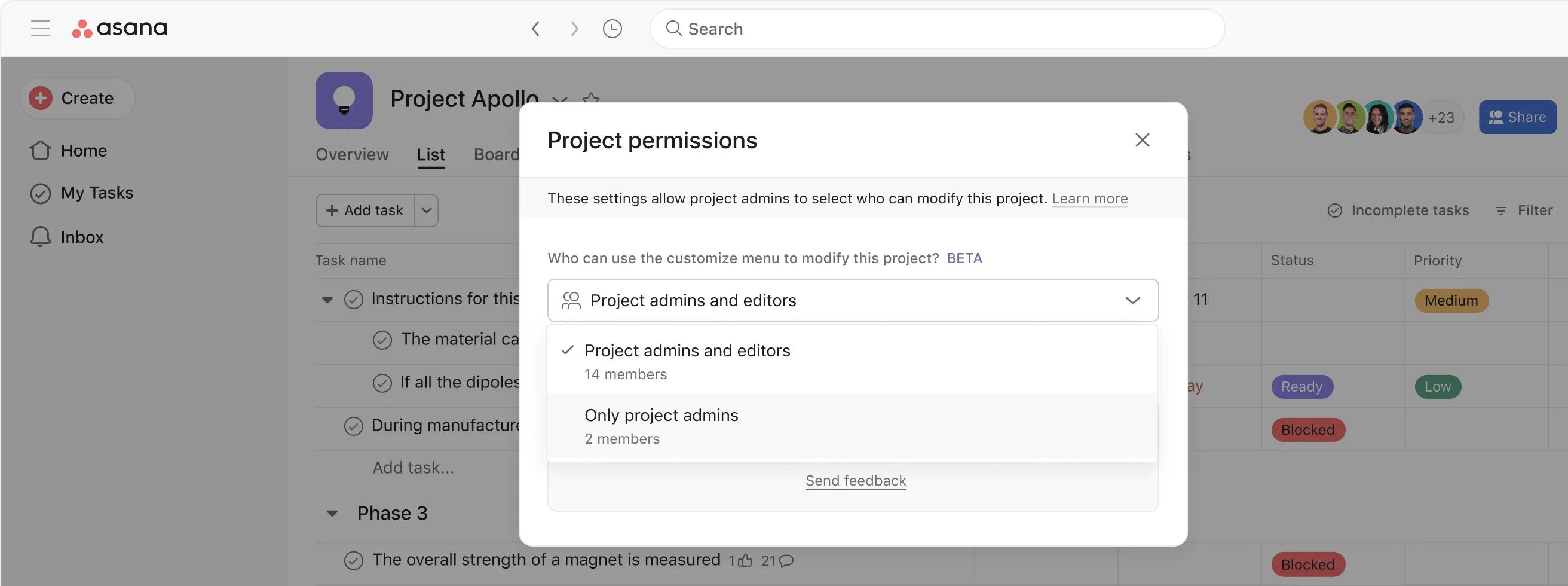Complete the overall strength of a magnet task
Viewport: 1568px width, 586px height.
pos(354,559)
